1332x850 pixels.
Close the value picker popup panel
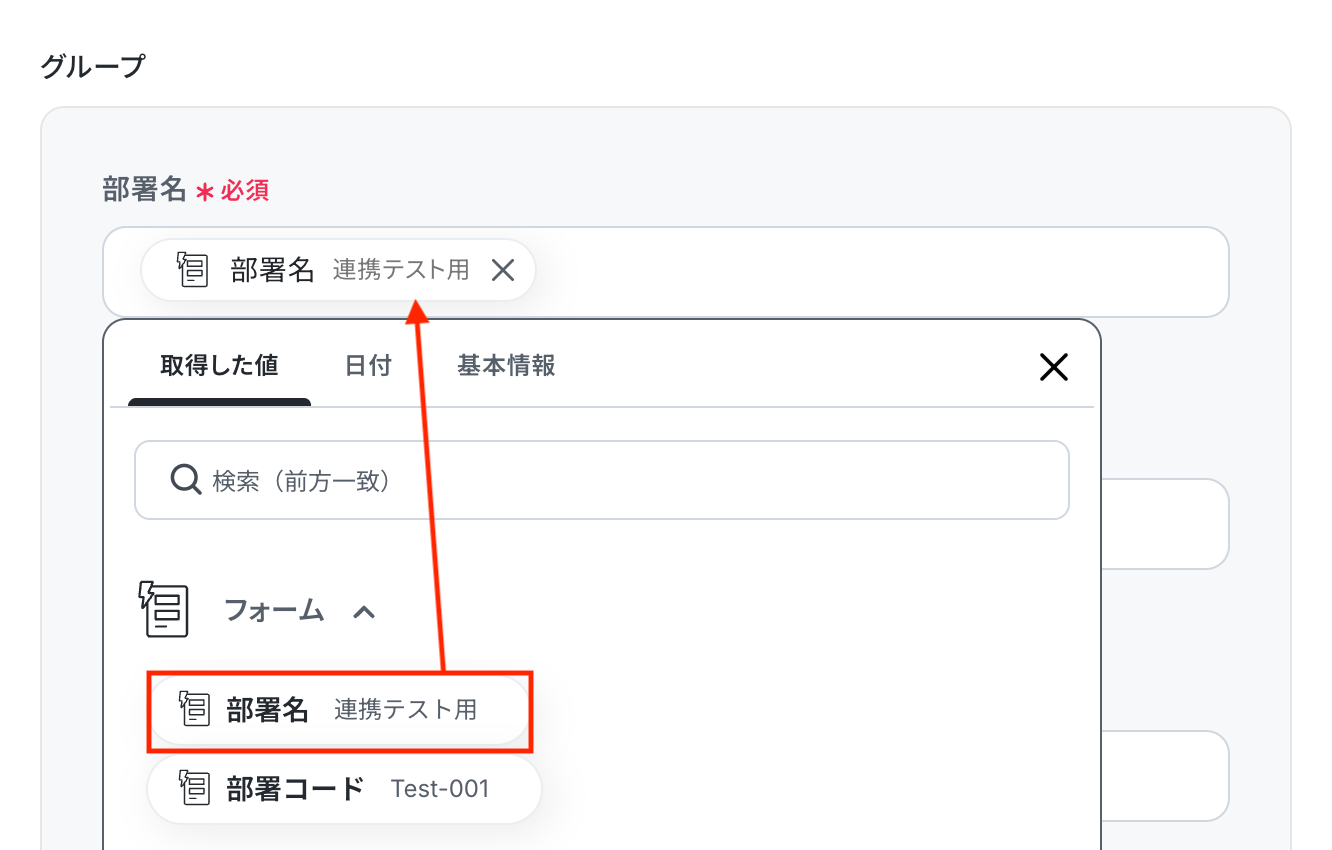1054,367
